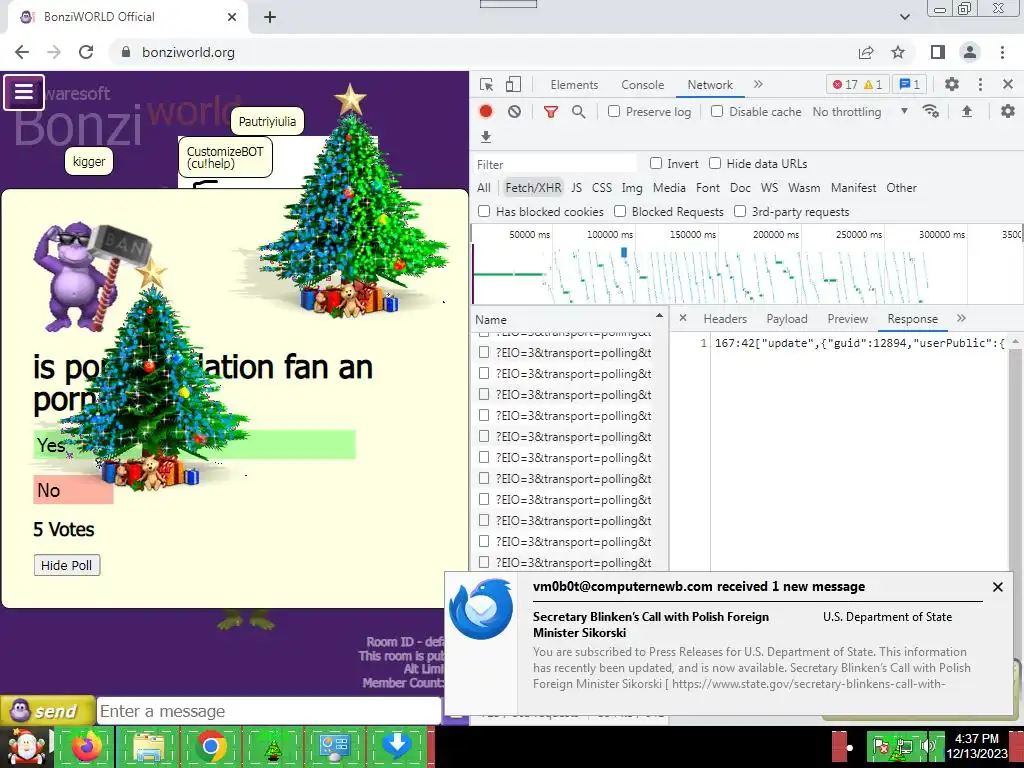Screen dimensions: 1024x768
Task: Click the issues counter badge
Action: point(909,84)
